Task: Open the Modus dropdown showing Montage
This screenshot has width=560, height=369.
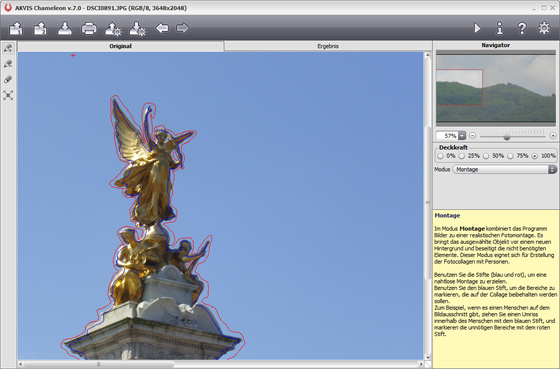Action: (x=505, y=169)
